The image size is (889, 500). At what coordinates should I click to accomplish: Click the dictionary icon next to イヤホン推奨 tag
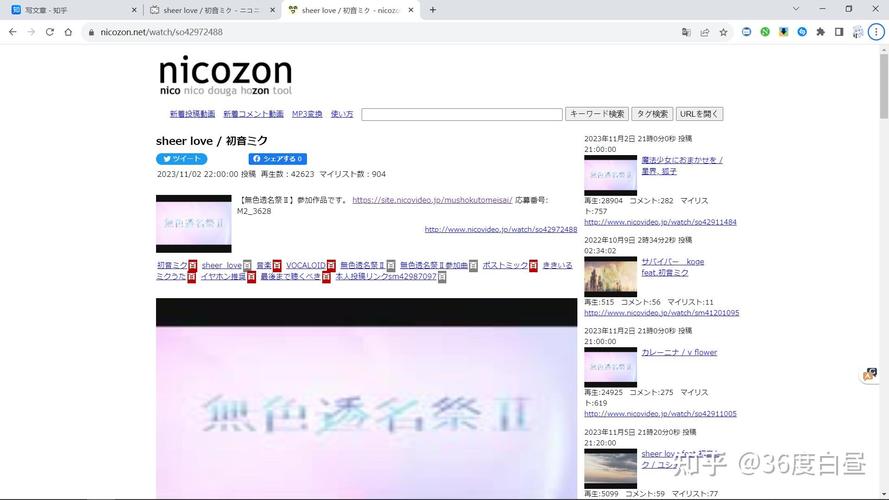click(251, 277)
